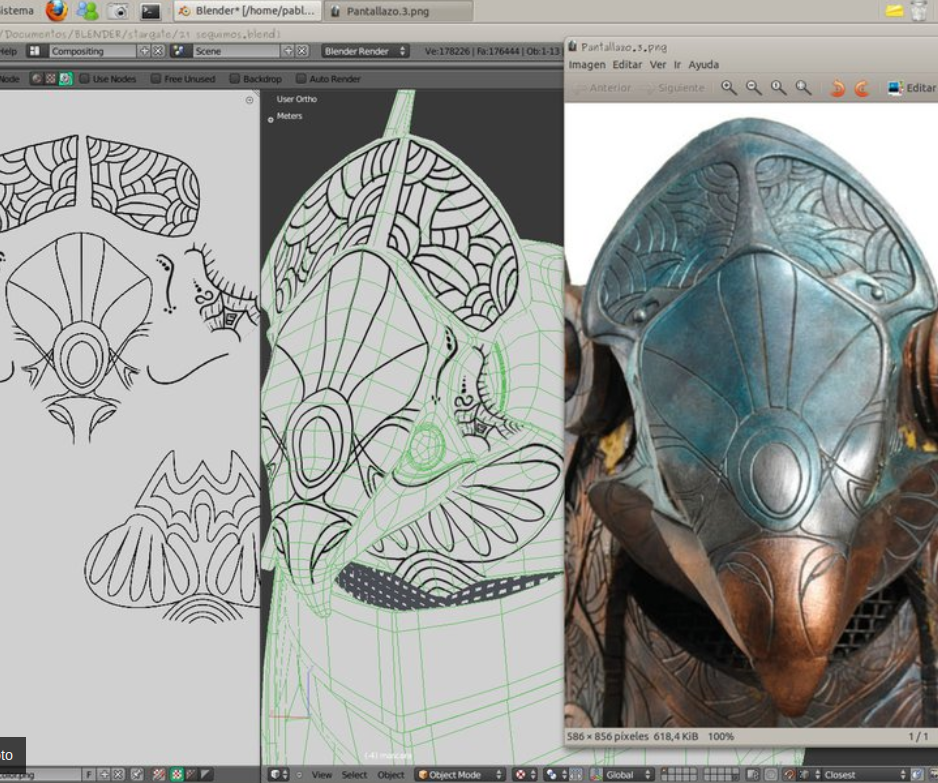
Task: Open the viewport shading selector dropdown
Action: (x=526, y=775)
